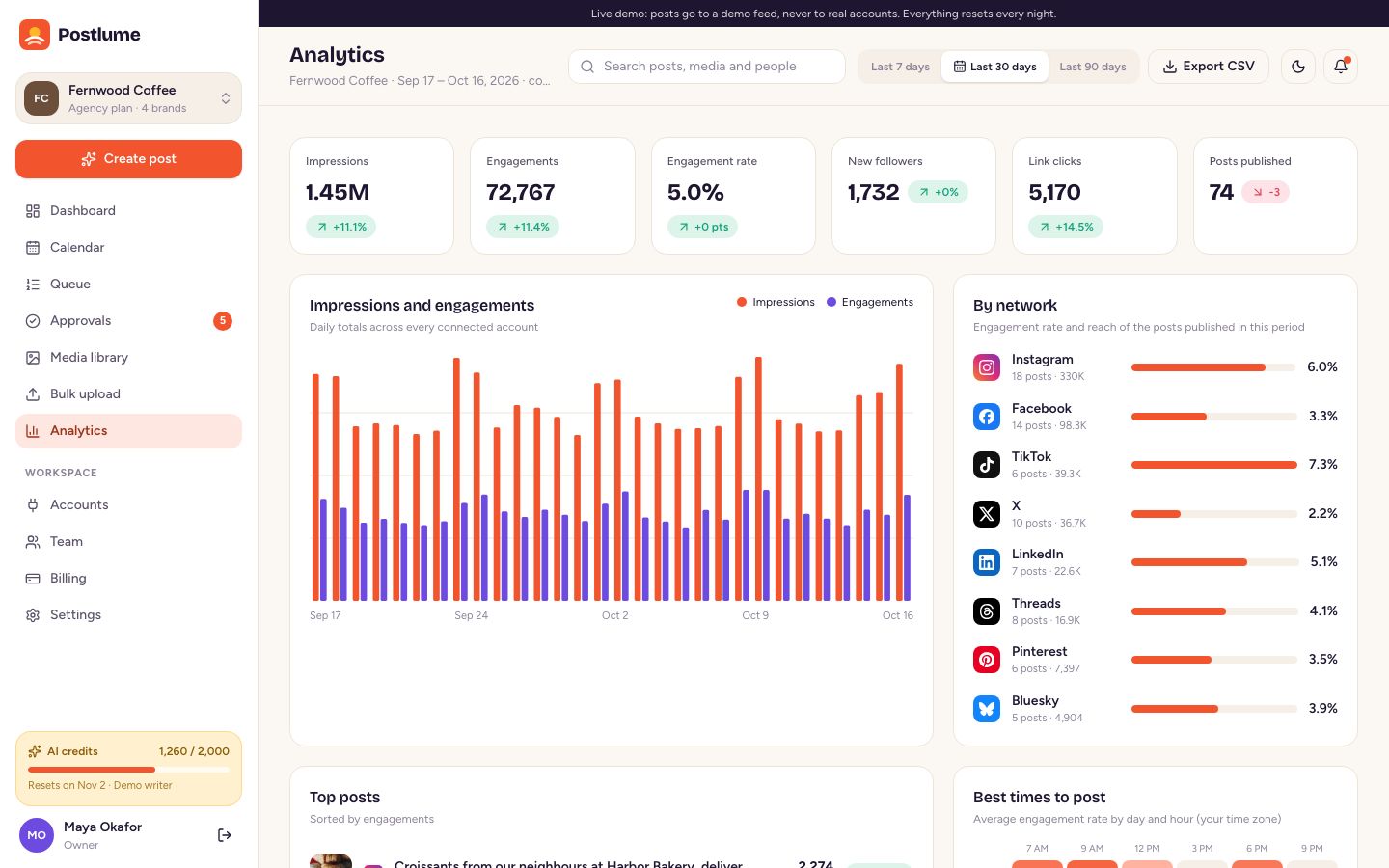
Task: Switch range to Last 90 days
Action: (x=1093, y=67)
